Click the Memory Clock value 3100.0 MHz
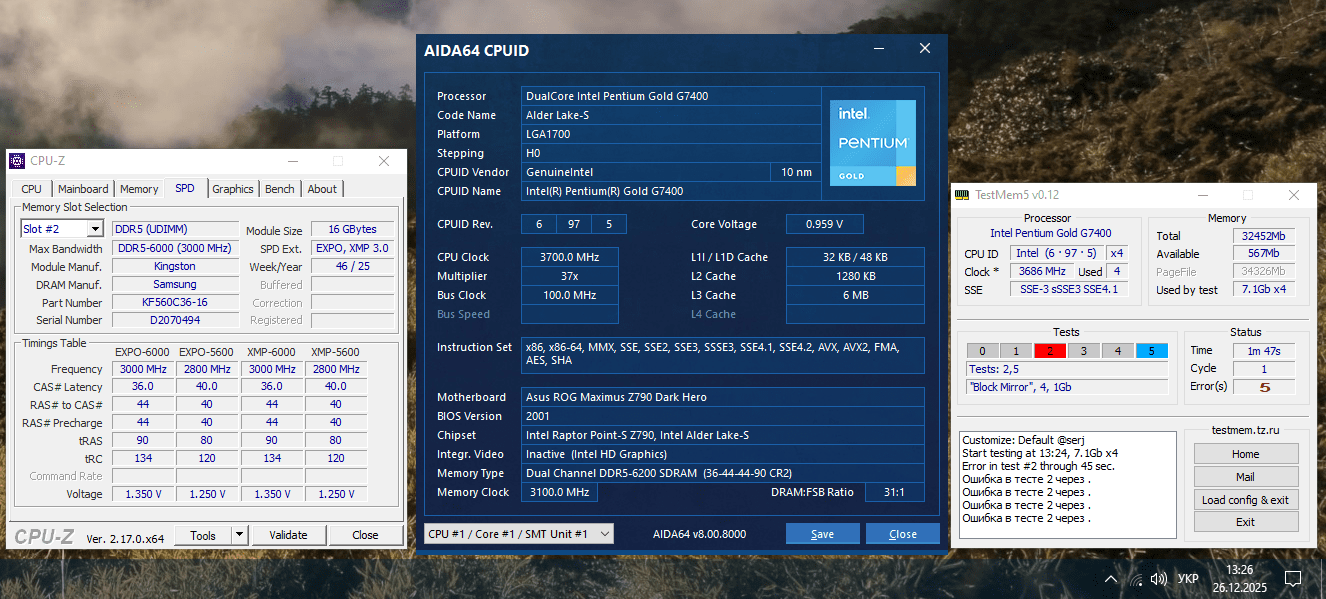Screen dimensions: 1326x599 (560, 492)
